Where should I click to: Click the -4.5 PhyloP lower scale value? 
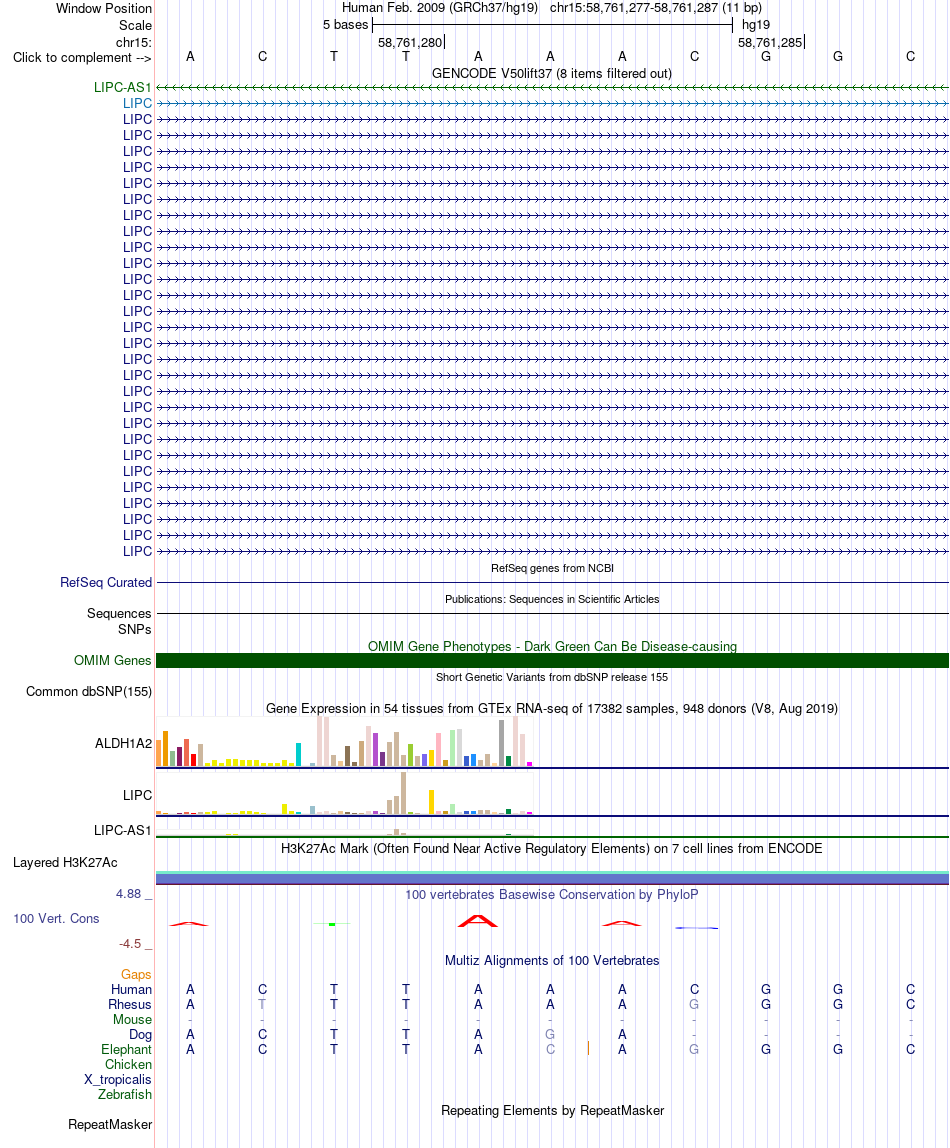click(130, 944)
